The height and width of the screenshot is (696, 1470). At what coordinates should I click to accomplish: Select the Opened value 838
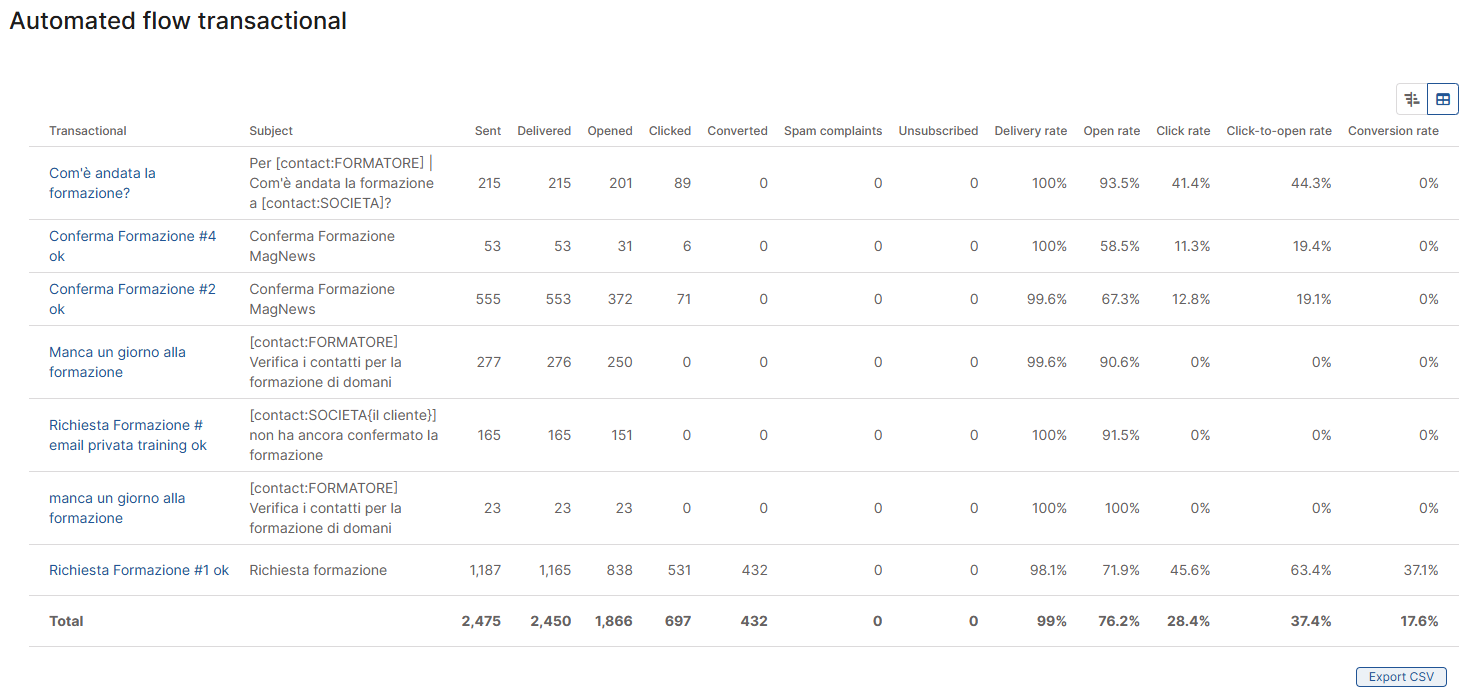pos(619,570)
